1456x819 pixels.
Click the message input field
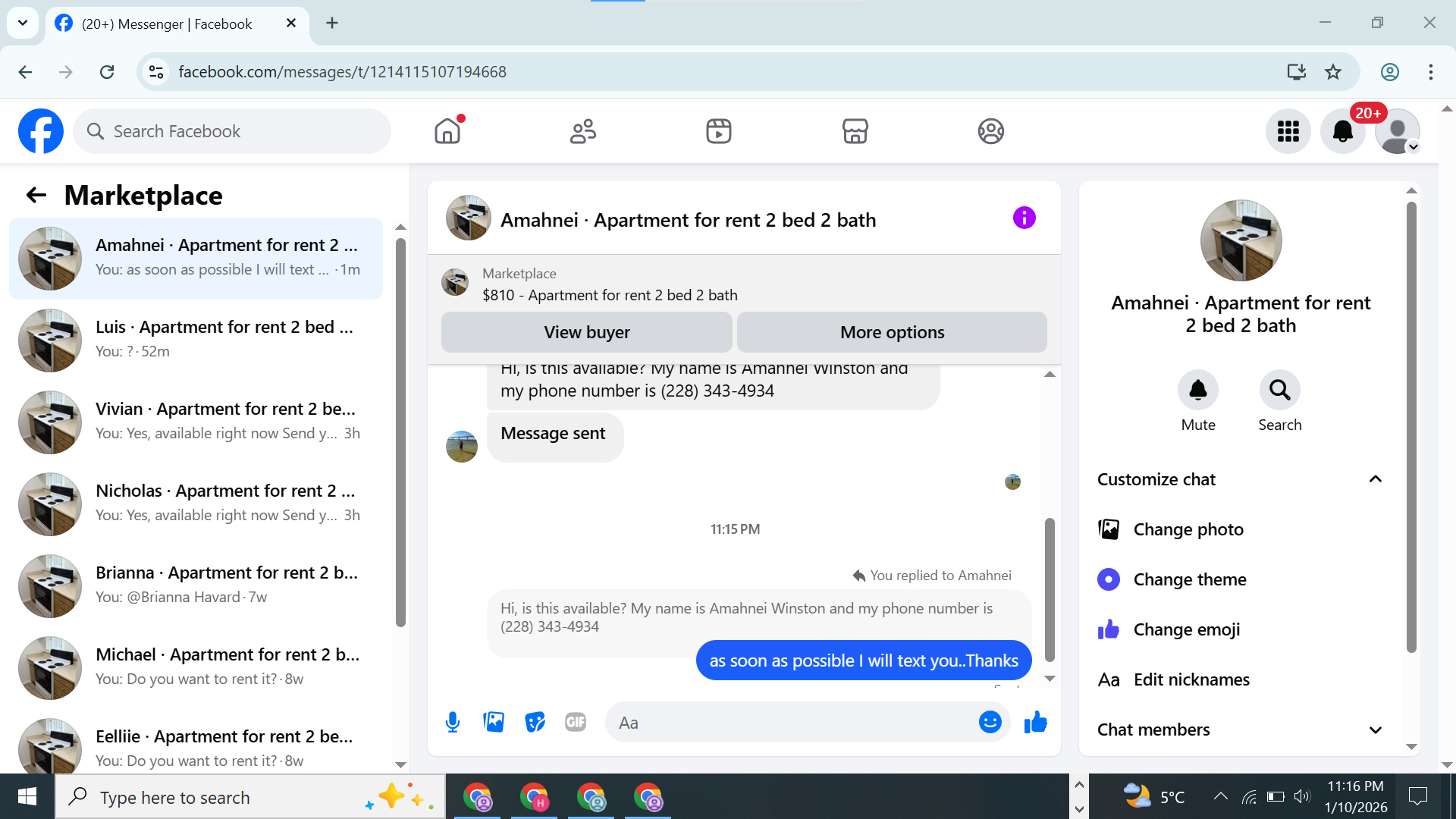click(789, 723)
